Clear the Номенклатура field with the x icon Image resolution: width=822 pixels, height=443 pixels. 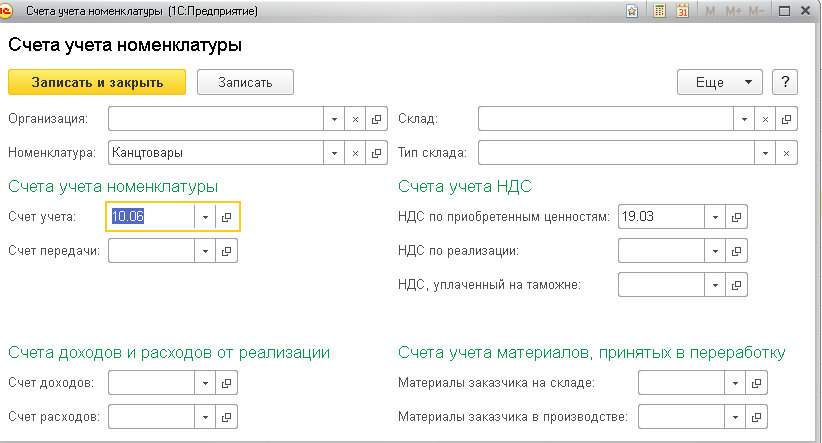point(355,153)
